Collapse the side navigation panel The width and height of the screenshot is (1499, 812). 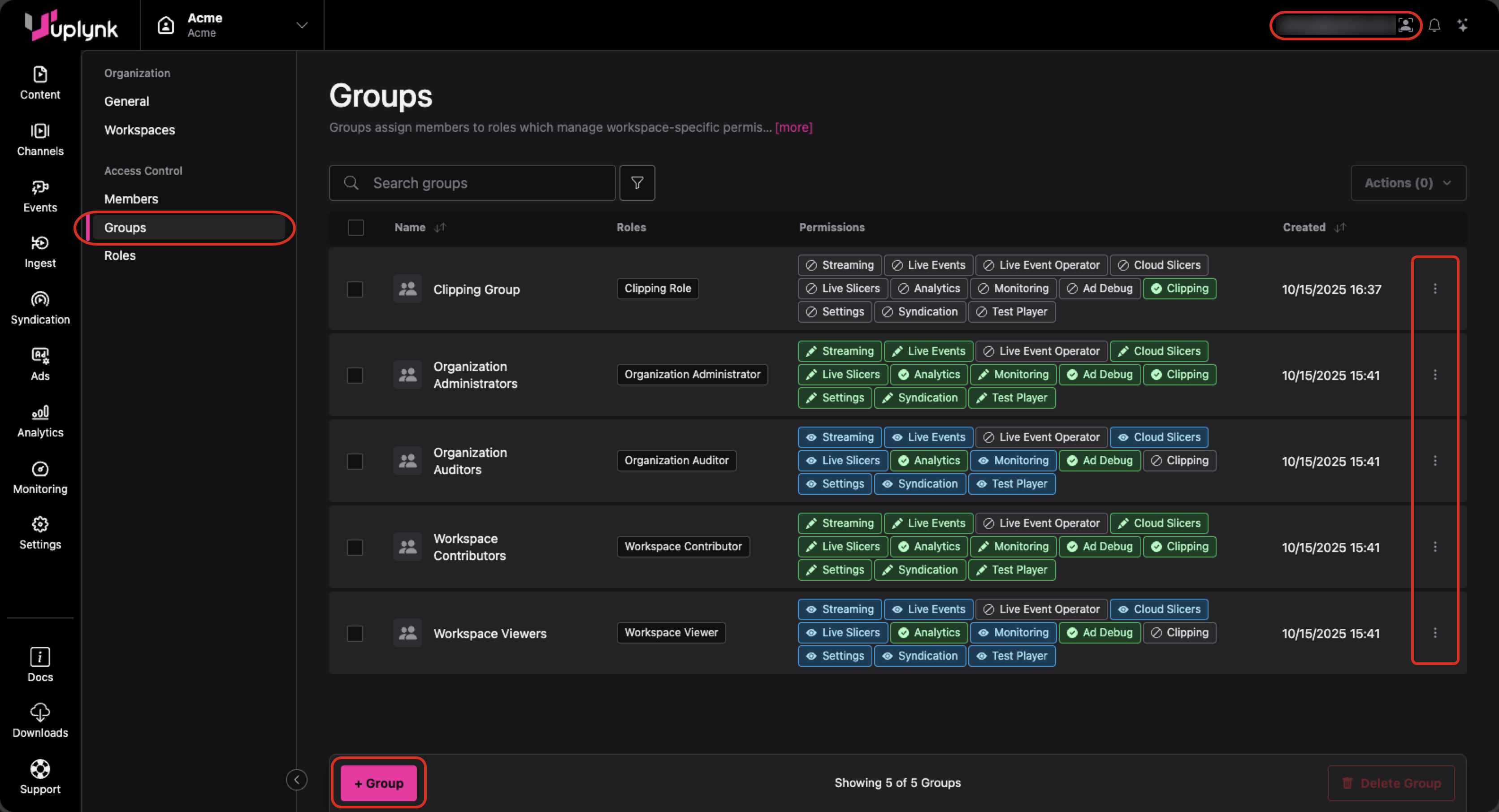[296, 779]
